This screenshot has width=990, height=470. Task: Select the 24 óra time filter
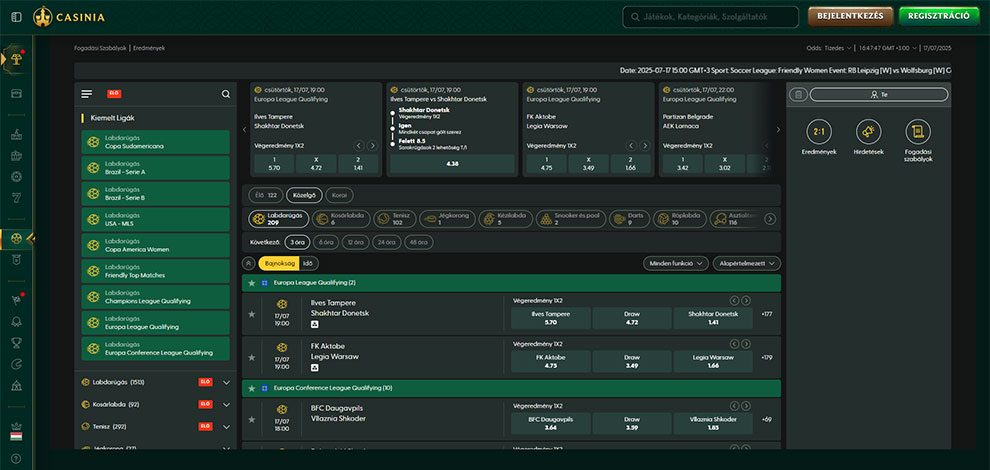click(387, 243)
